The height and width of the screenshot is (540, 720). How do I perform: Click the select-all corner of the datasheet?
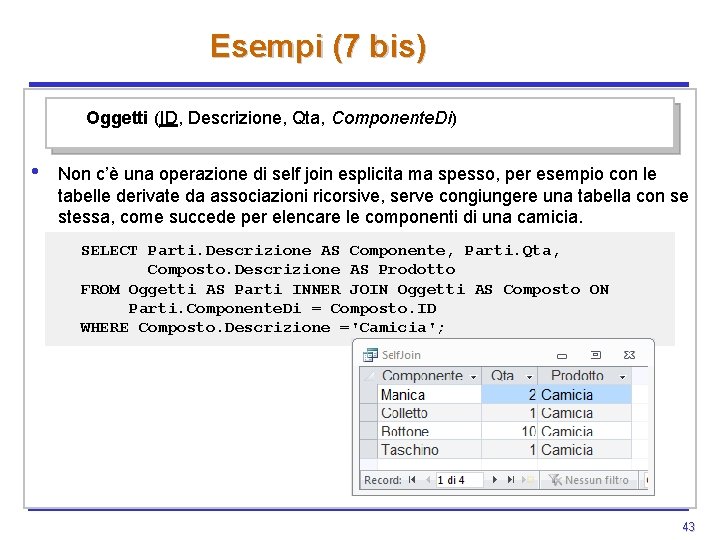[x=369, y=376]
